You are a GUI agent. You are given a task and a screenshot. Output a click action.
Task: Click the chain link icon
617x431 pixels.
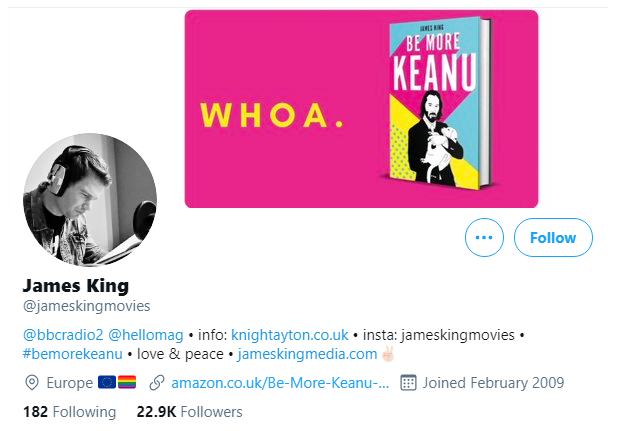155,382
